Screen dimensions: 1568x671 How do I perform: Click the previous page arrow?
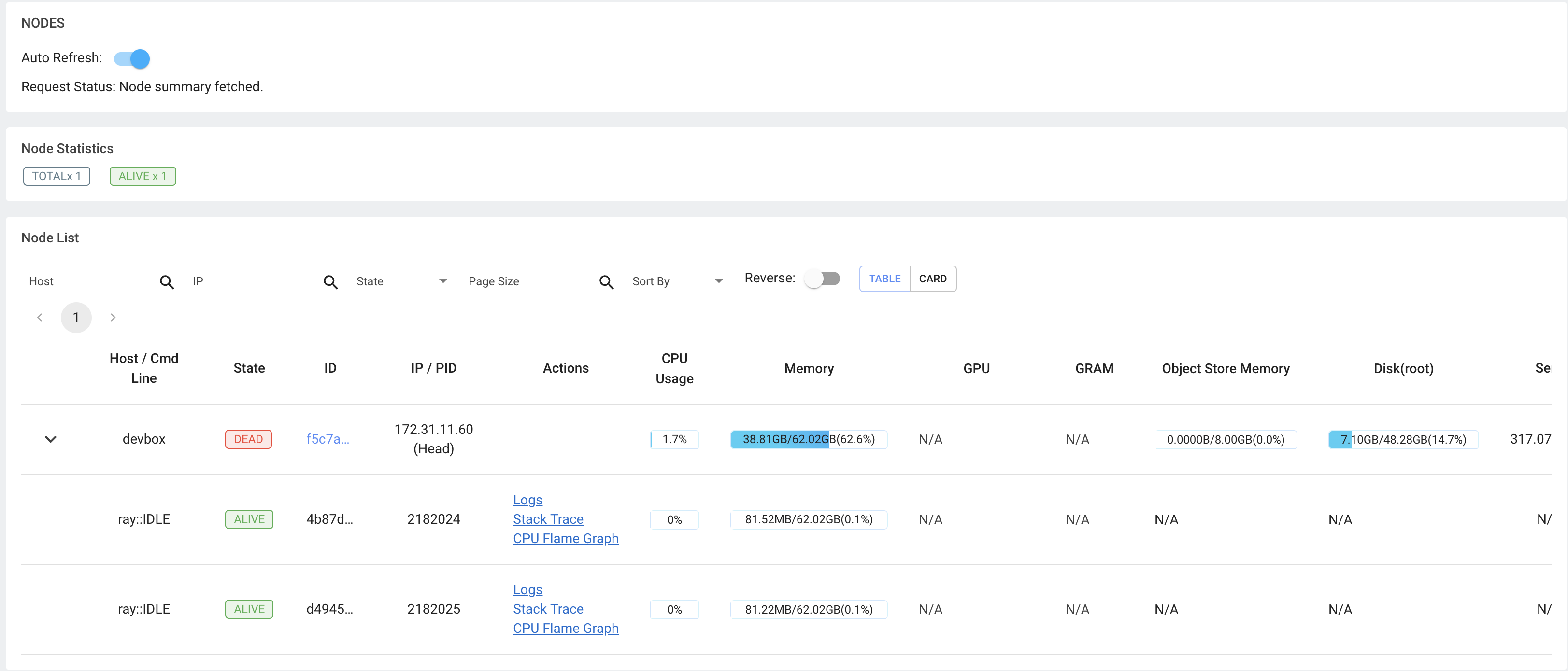(x=40, y=317)
